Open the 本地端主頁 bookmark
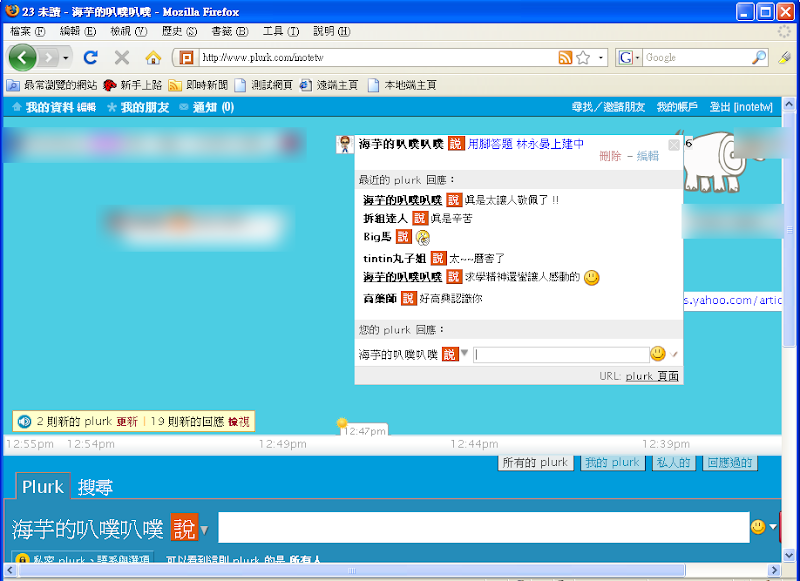 (402, 85)
